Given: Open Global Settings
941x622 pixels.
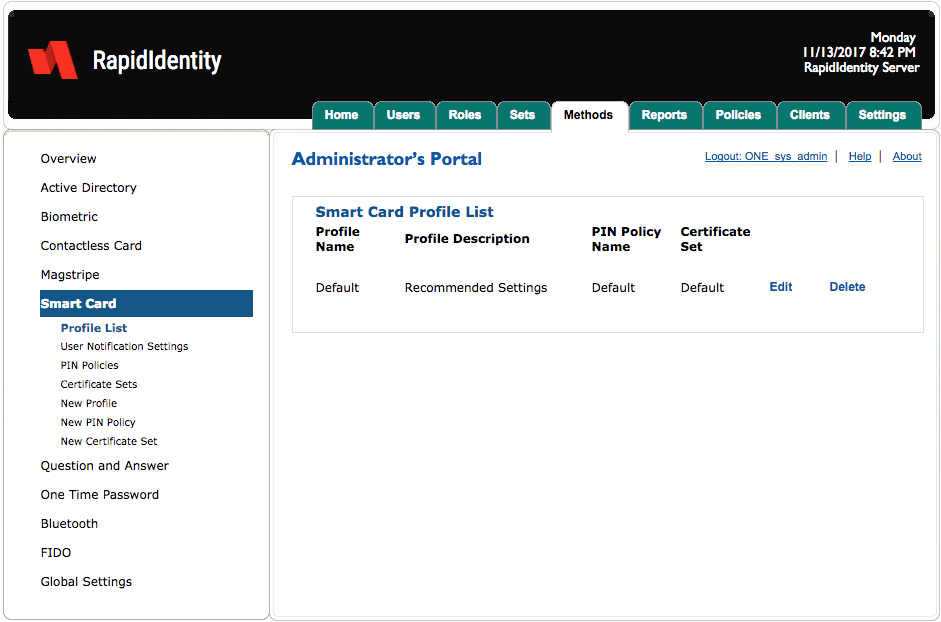Looking at the screenshot, I should pyautogui.click(x=86, y=581).
